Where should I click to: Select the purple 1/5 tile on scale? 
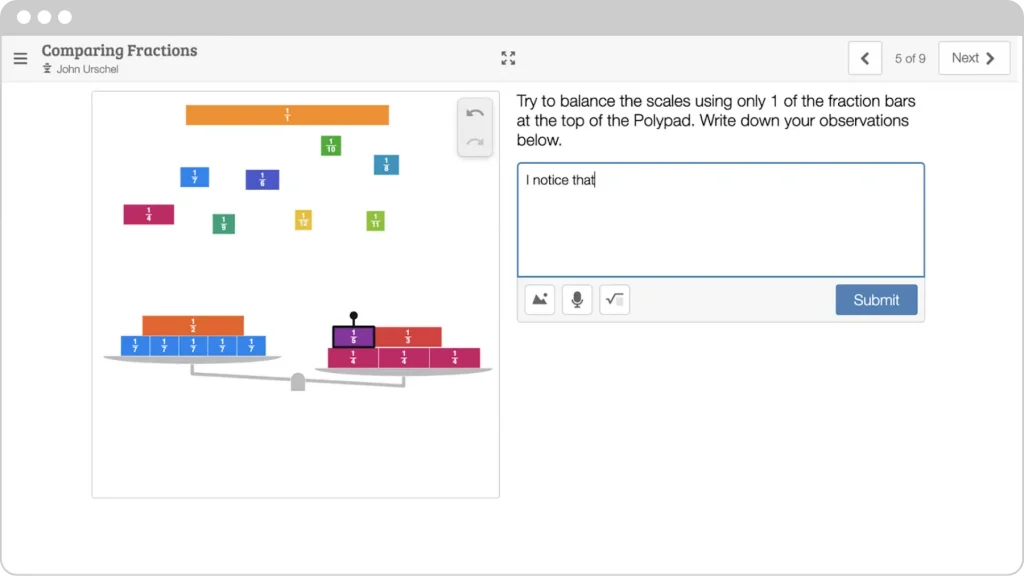point(353,337)
